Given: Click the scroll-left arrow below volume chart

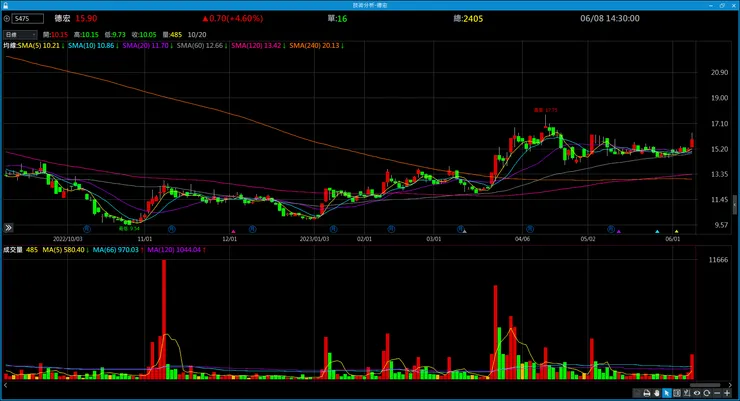Looking at the screenshot, I should pyautogui.click(x=5, y=385).
